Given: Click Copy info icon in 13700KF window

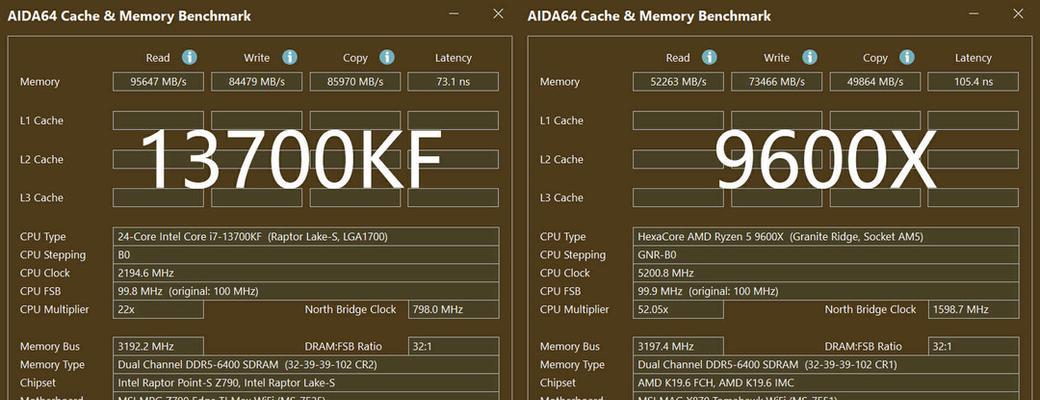Looking at the screenshot, I should (388, 58).
